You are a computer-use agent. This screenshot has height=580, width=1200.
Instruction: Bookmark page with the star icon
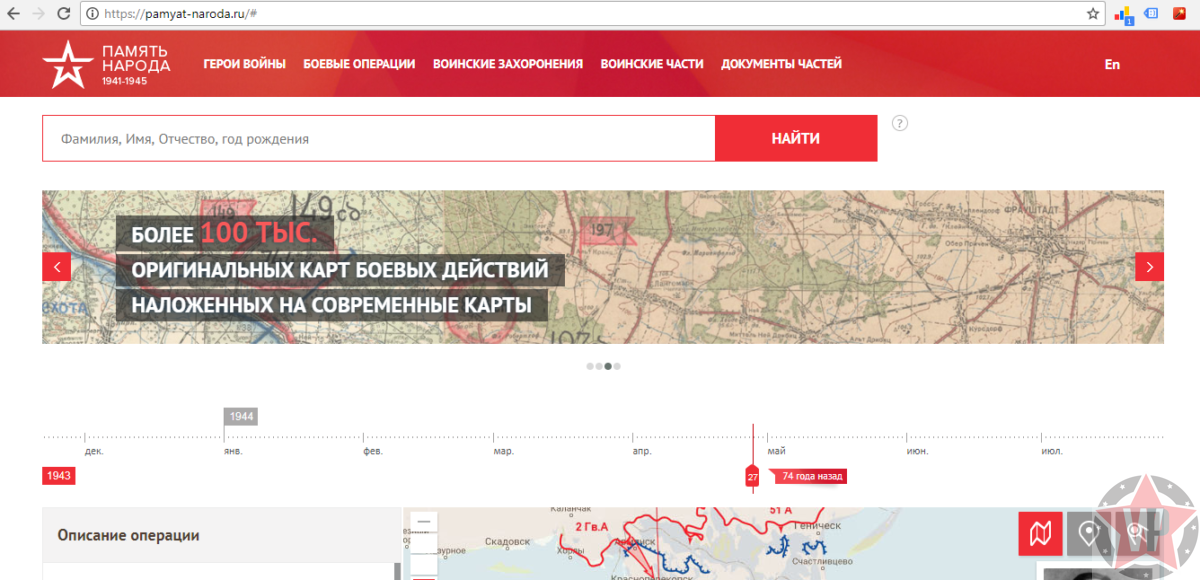(x=1093, y=14)
